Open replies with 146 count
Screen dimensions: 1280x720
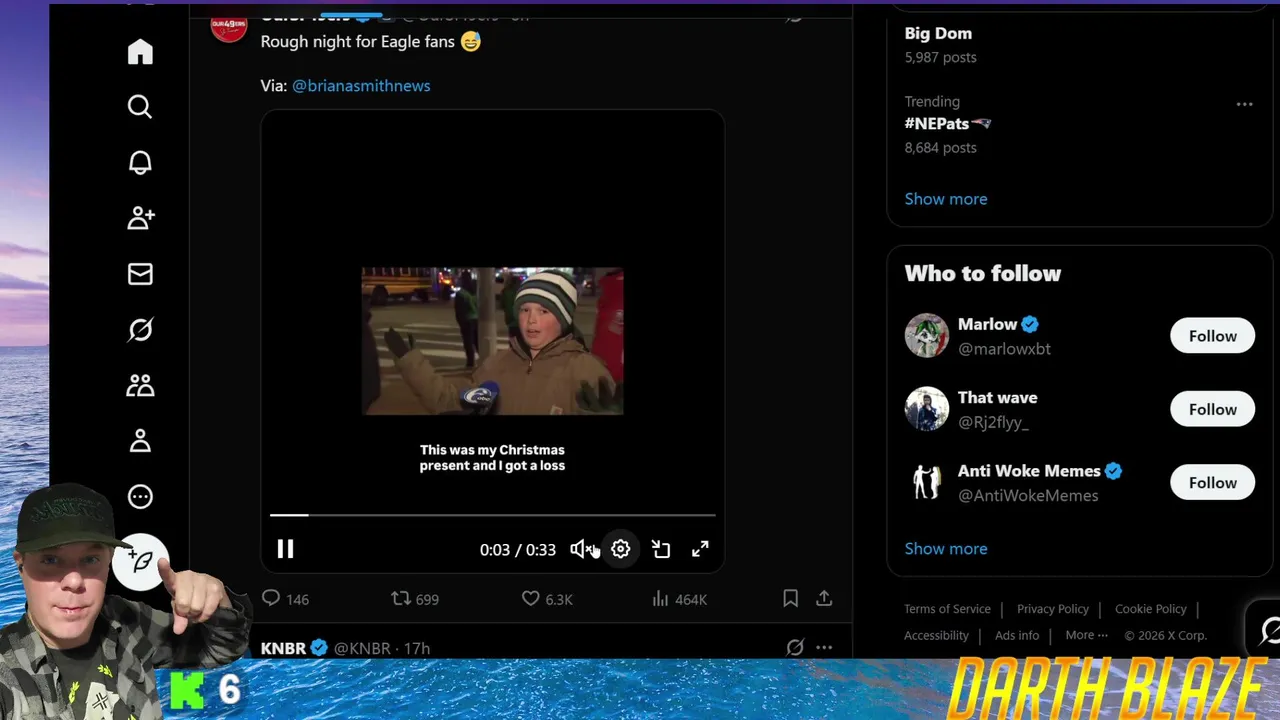coord(285,599)
